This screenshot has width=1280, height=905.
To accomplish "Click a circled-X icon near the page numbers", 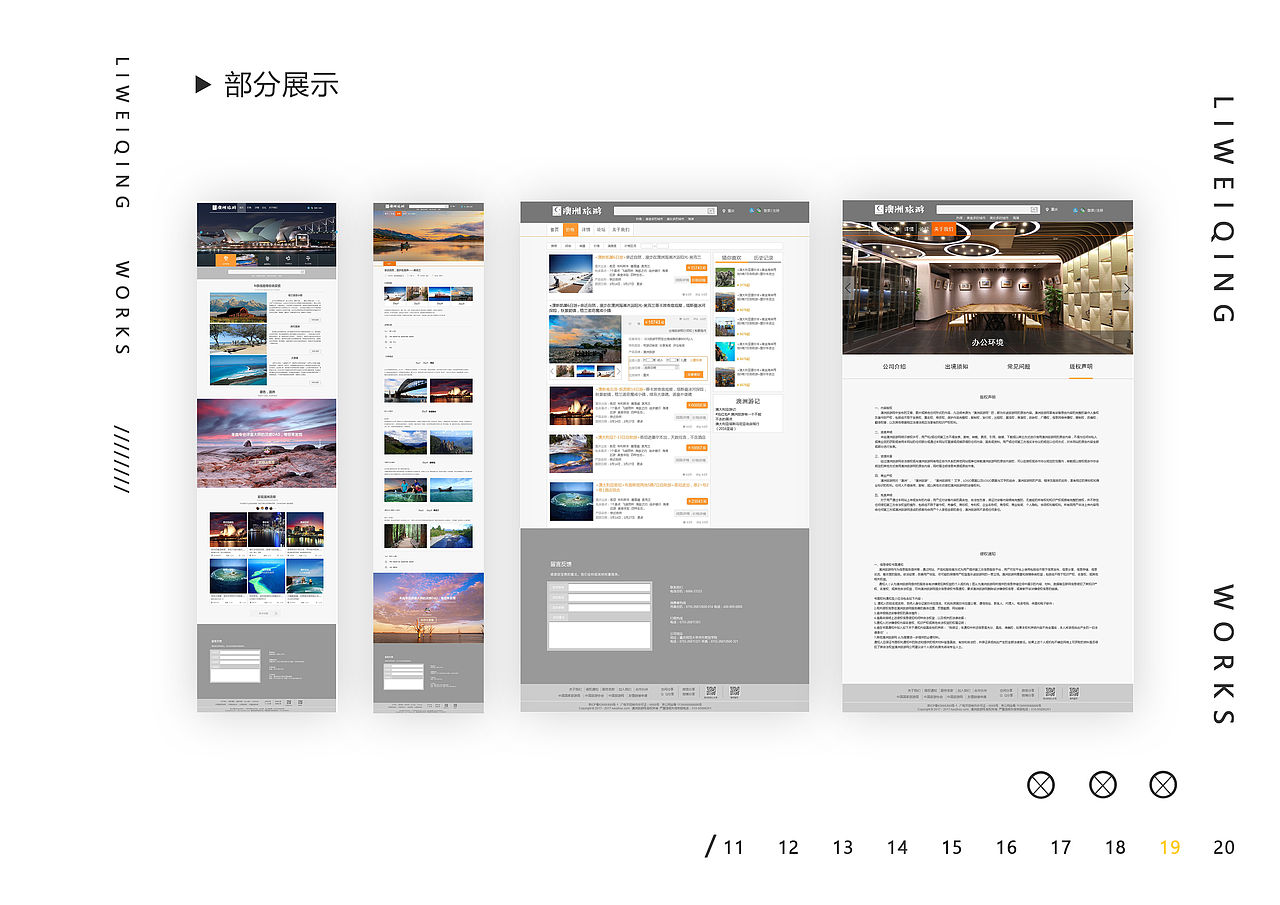I will 1041,785.
